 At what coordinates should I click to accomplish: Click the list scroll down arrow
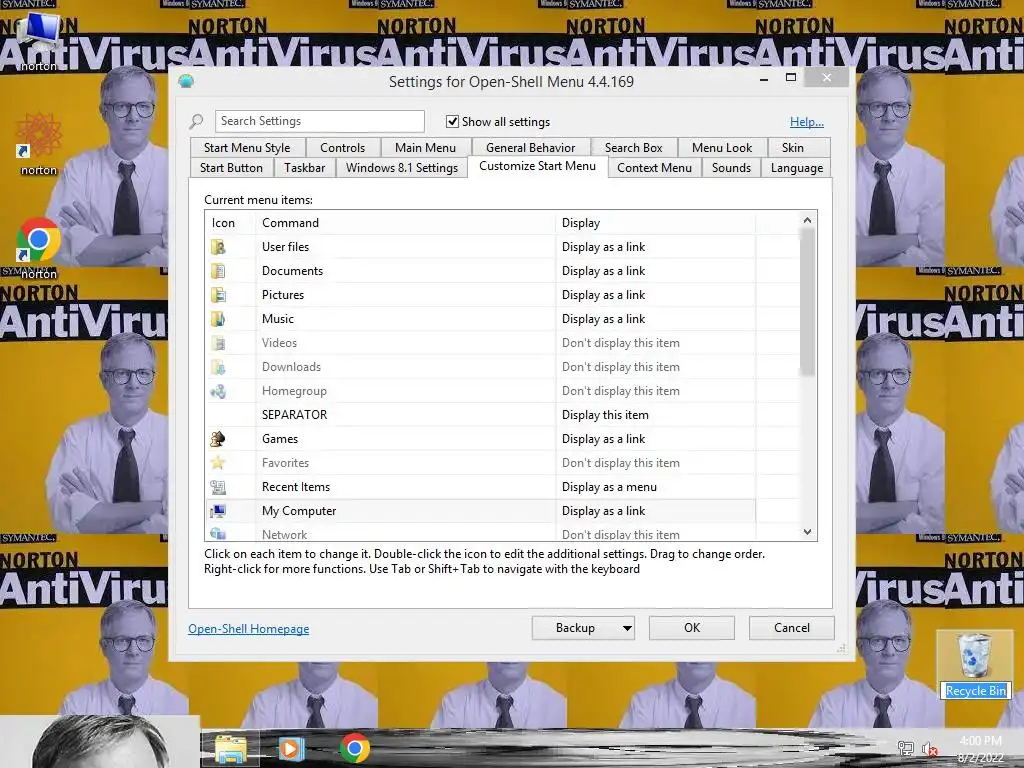(x=807, y=532)
